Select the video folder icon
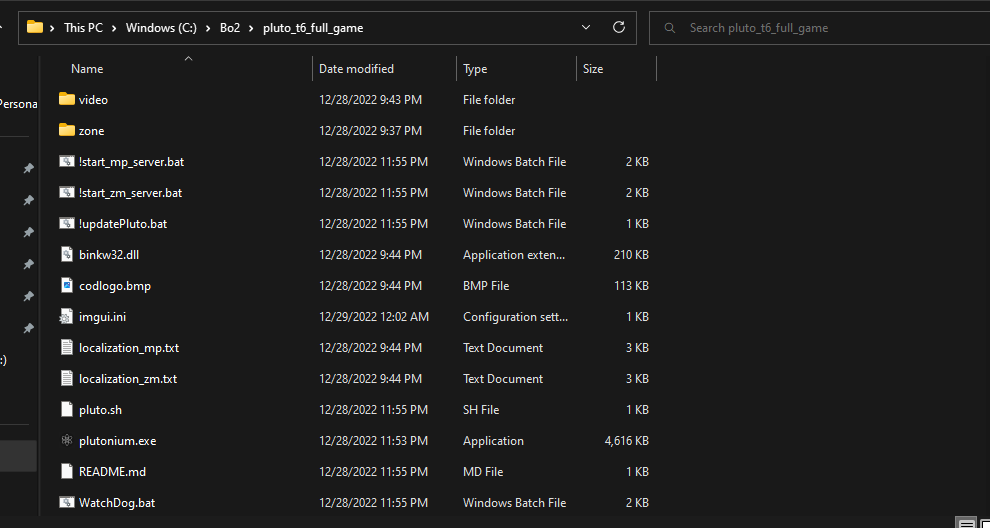 pyautogui.click(x=67, y=99)
